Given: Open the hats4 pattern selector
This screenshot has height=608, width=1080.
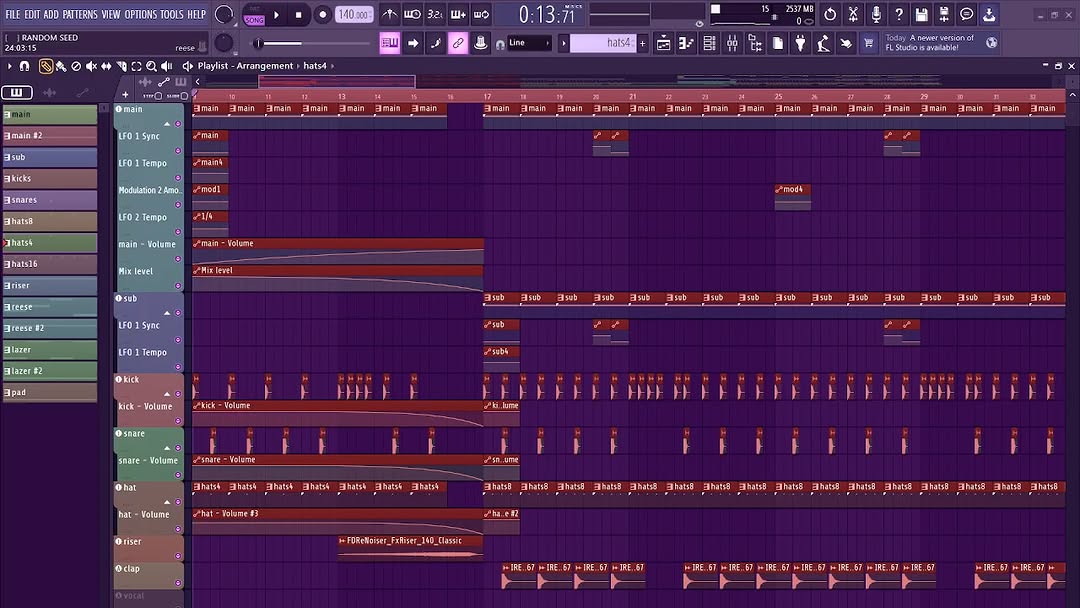Looking at the screenshot, I should pos(603,43).
